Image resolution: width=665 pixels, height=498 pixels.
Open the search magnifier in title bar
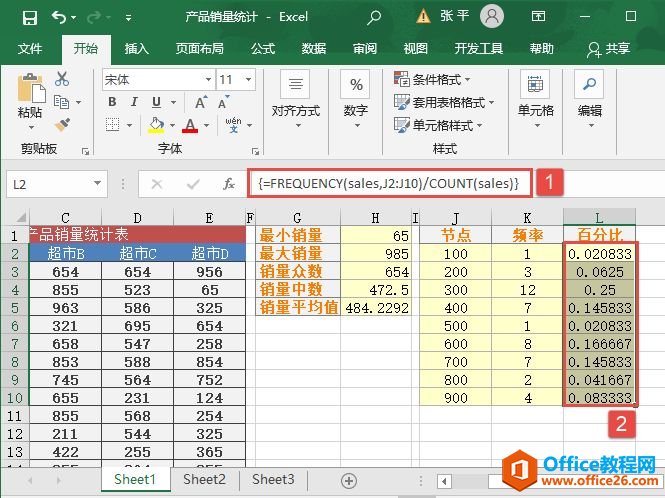tap(374, 17)
